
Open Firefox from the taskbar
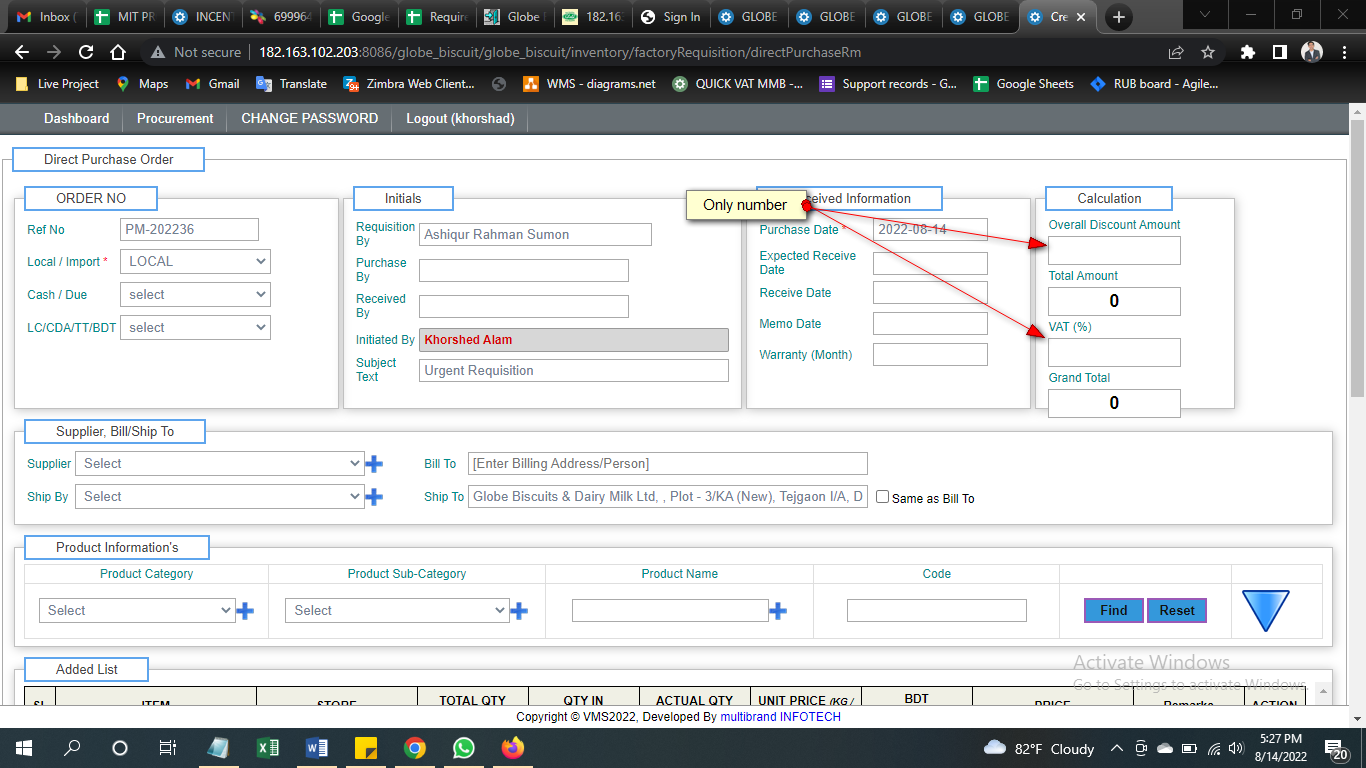pyautogui.click(x=513, y=748)
